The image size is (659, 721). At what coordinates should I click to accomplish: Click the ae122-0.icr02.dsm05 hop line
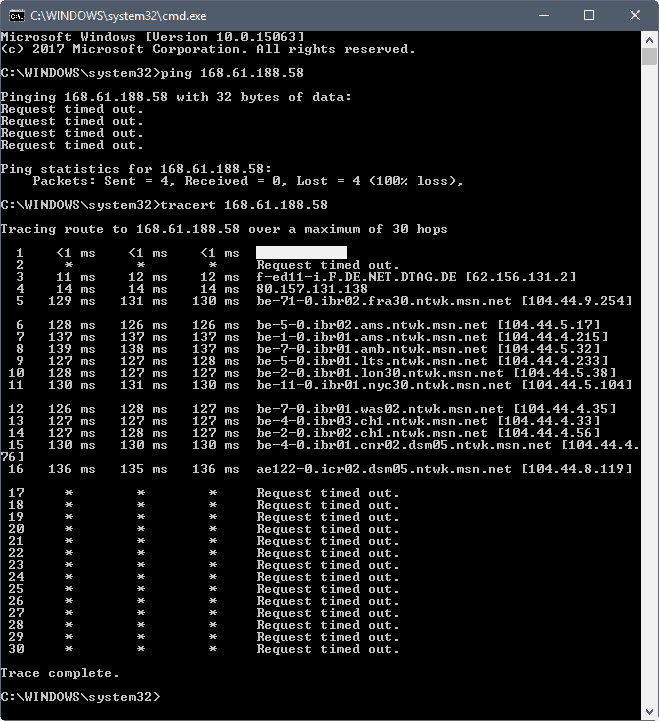(320, 469)
